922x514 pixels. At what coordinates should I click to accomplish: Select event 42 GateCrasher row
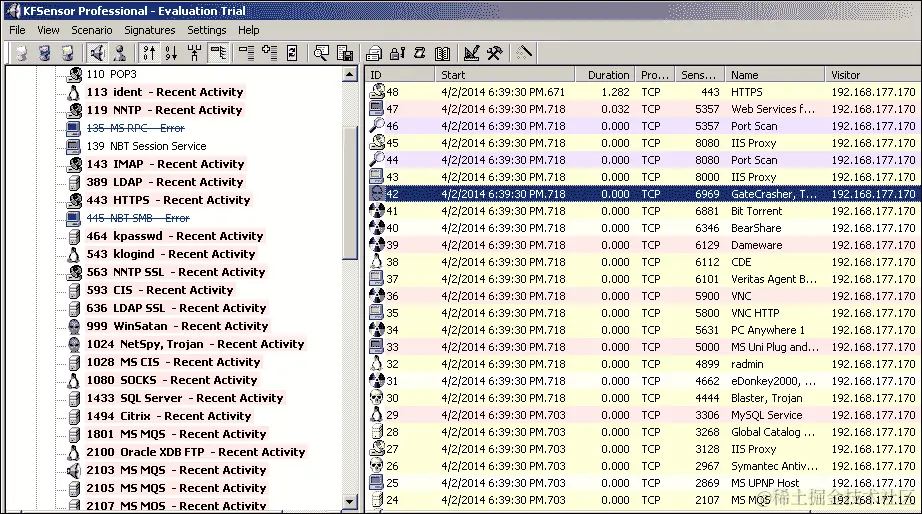(x=643, y=194)
